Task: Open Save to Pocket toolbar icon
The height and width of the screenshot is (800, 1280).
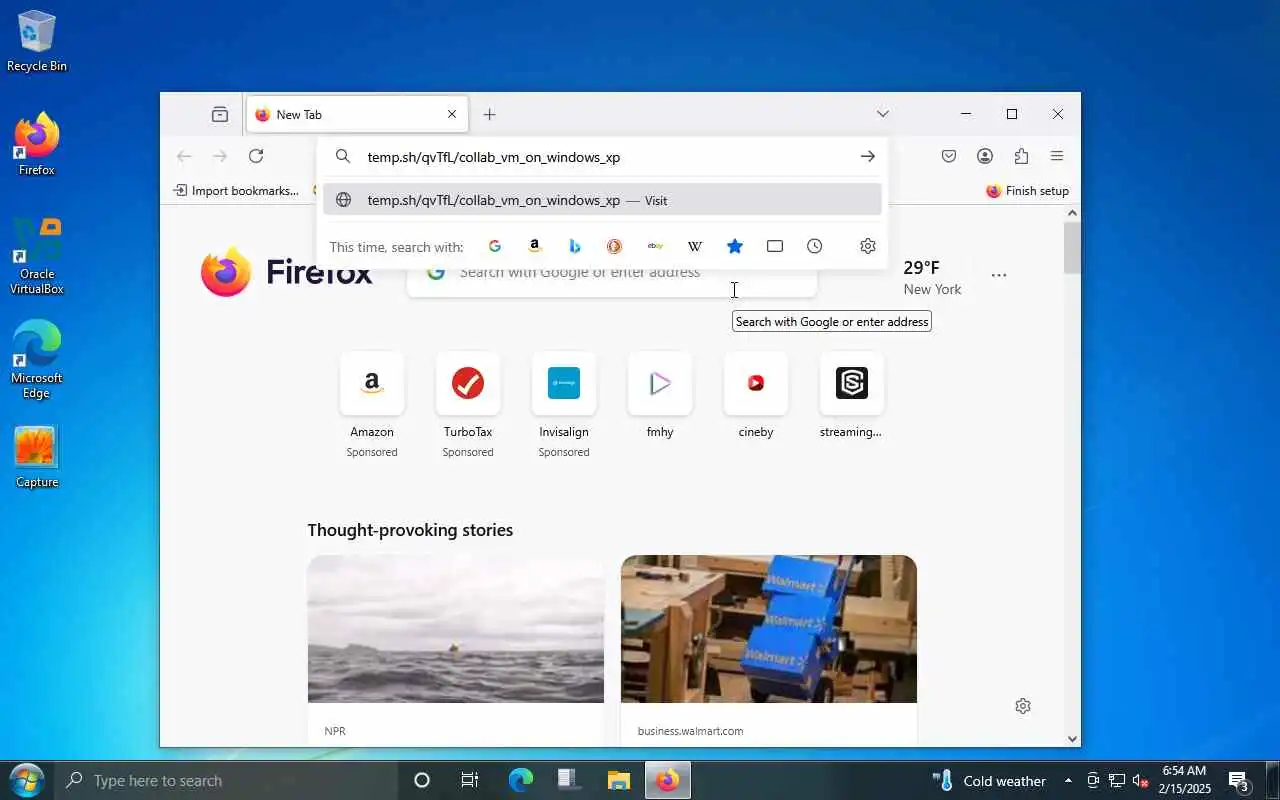Action: (949, 156)
